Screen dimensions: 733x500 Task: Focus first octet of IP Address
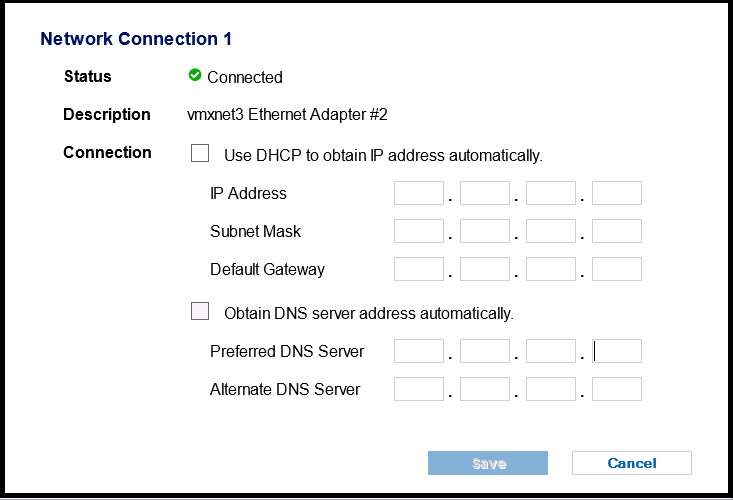(419, 193)
